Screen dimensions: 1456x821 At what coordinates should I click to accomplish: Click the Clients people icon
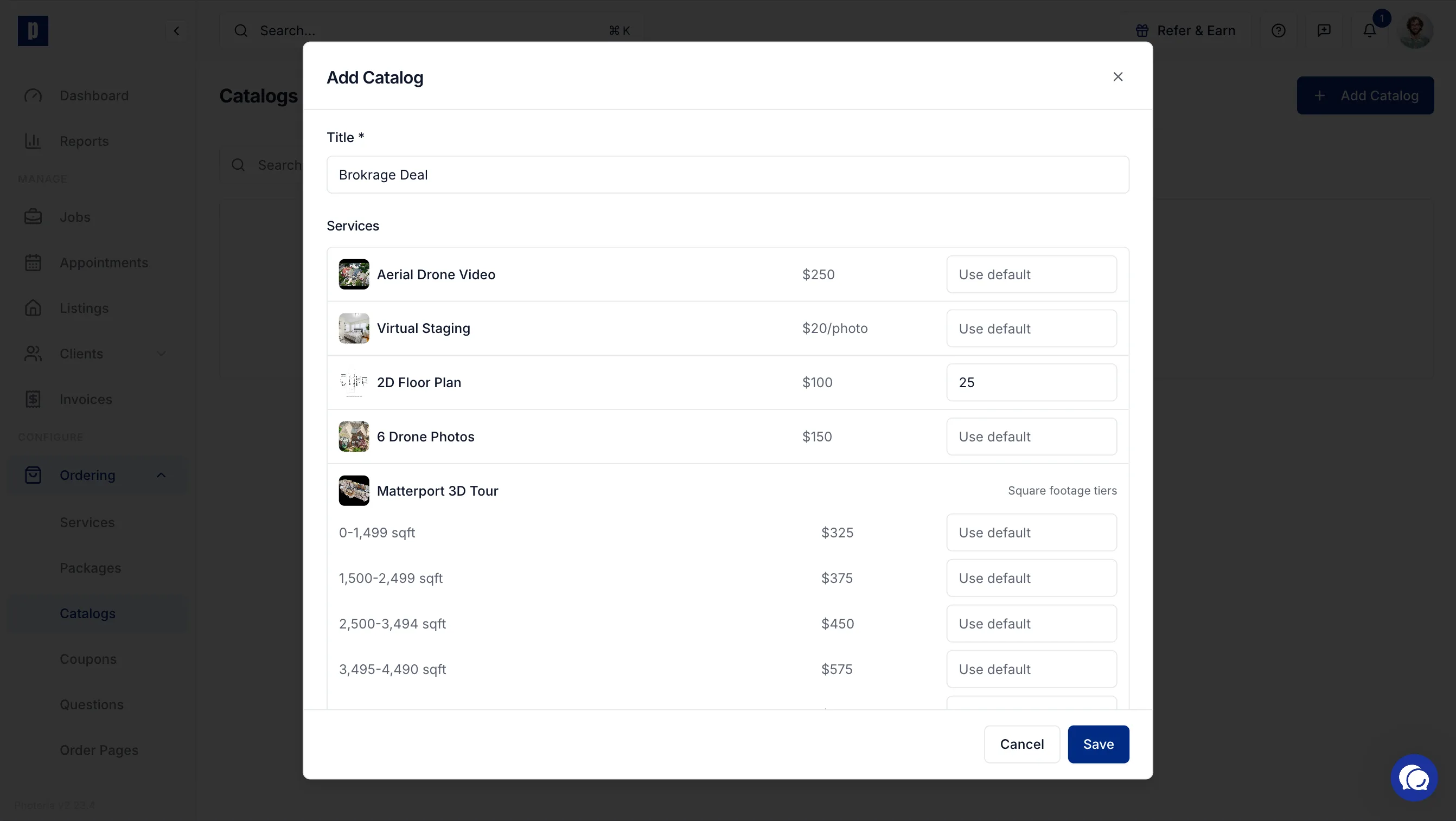tap(33, 354)
